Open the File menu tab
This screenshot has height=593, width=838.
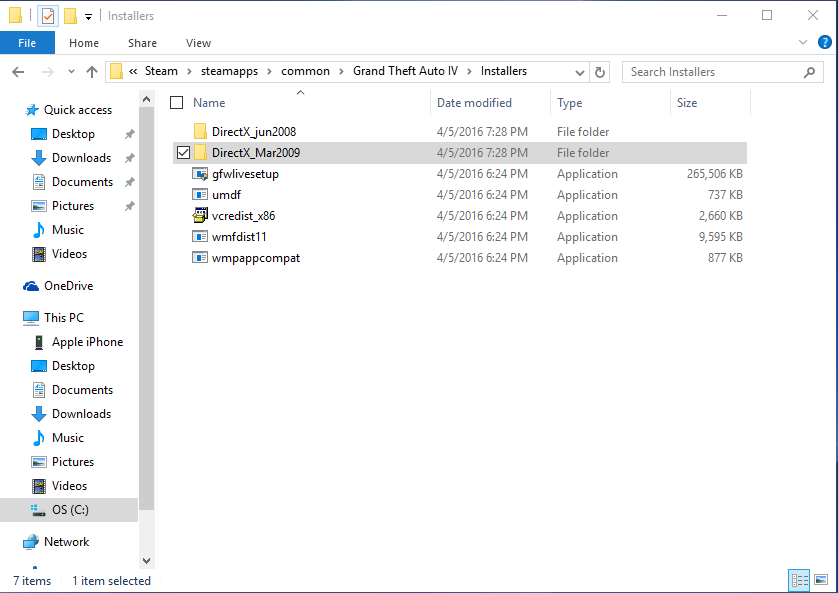click(x=27, y=43)
